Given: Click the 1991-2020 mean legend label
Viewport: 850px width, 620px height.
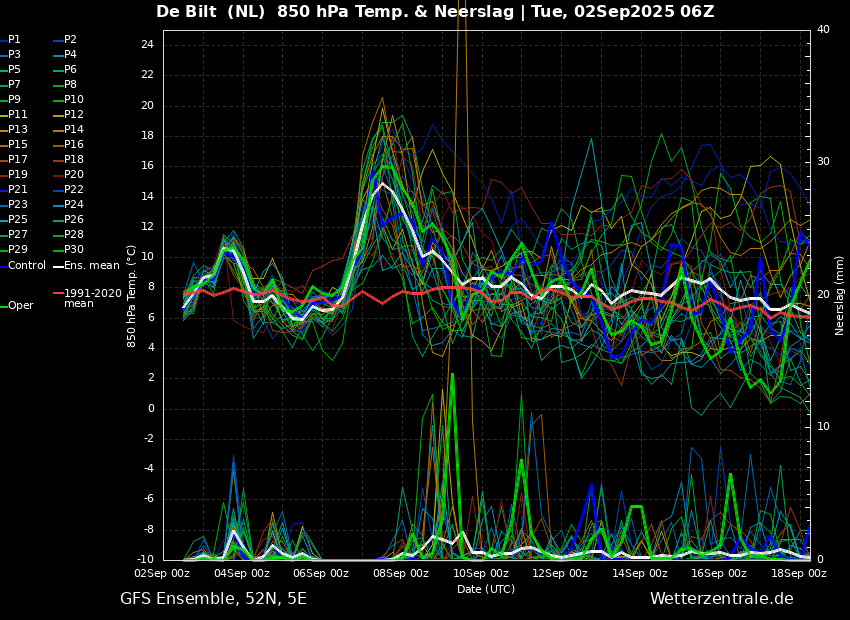Looking at the screenshot, I should [x=92, y=299].
